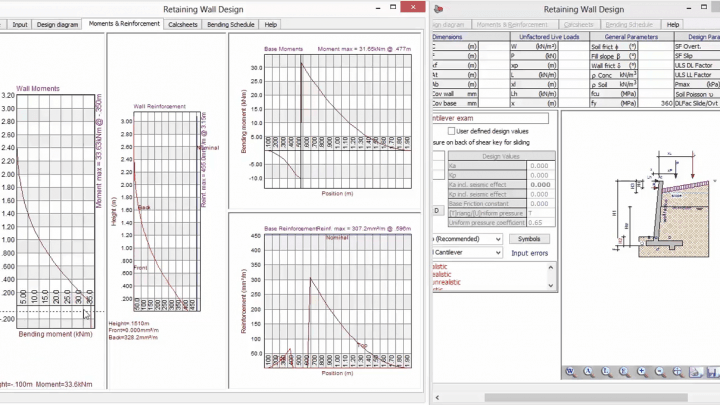
Task: Click the Uniform pressure coefficient 0.65 field
Action: 540,223
